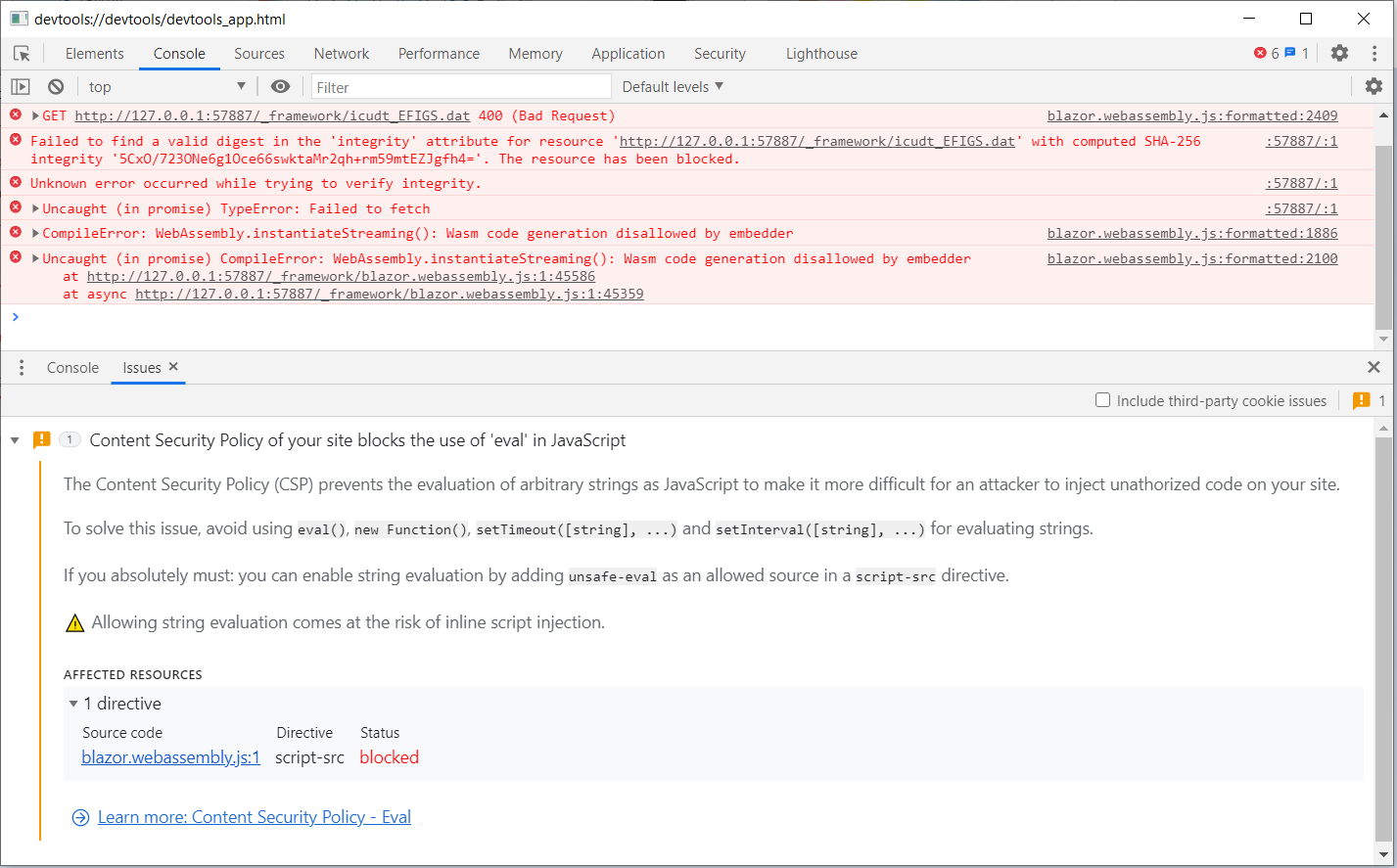Screen dimensions: 1397x868
Task: Click inside the Filter input field
Action: (460, 86)
